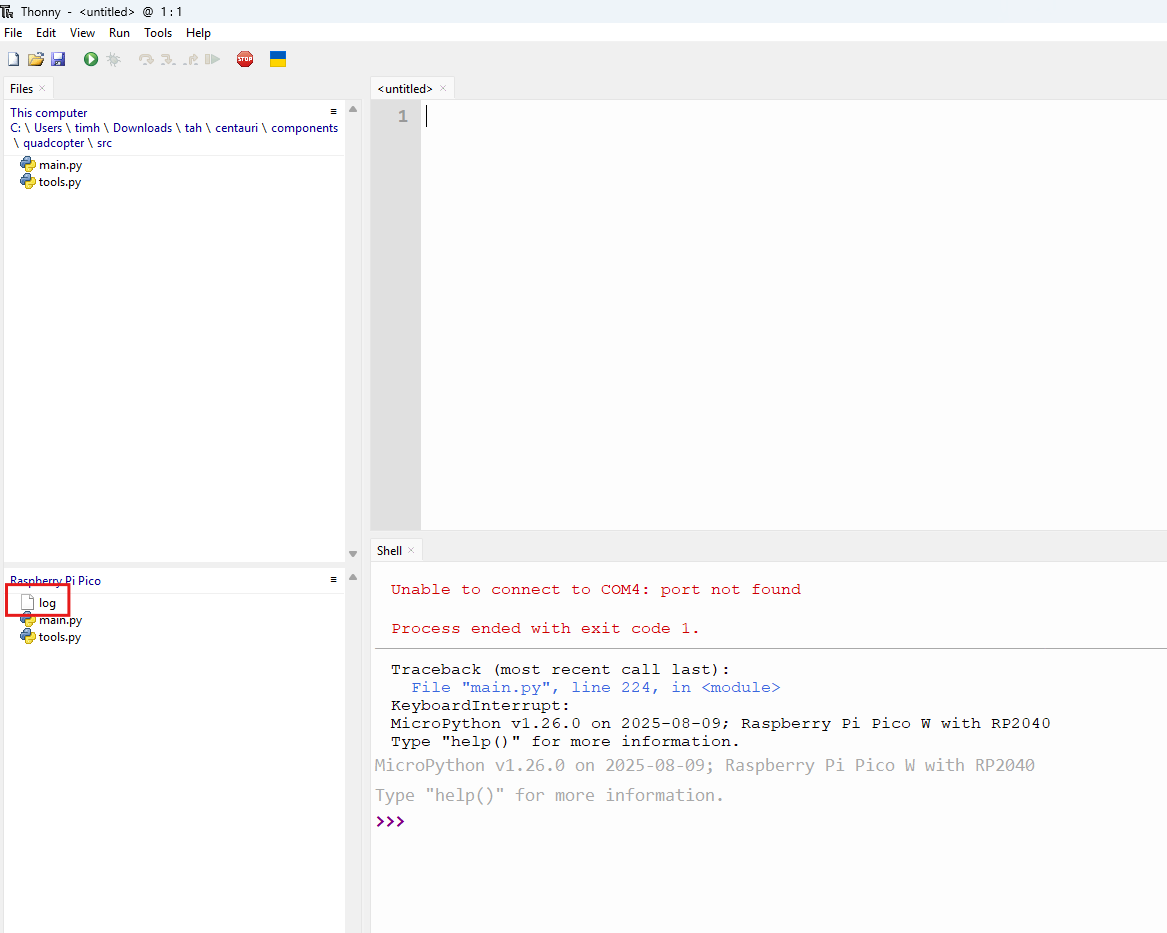
Task: Navigate to 'quadcopter' in the path breadcrumb
Action: point(54,143)
